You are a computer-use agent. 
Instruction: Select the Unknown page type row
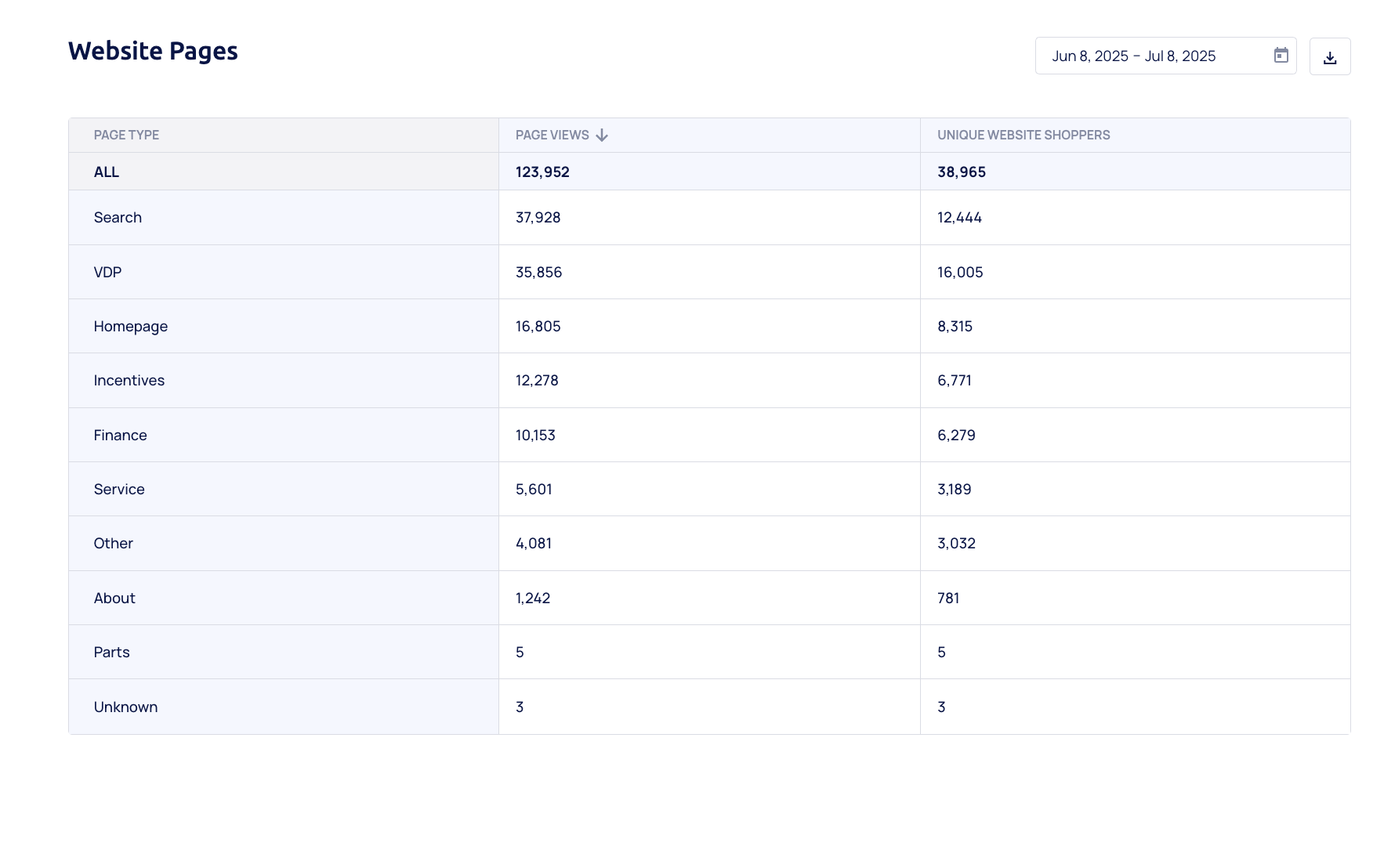[125, 707]
